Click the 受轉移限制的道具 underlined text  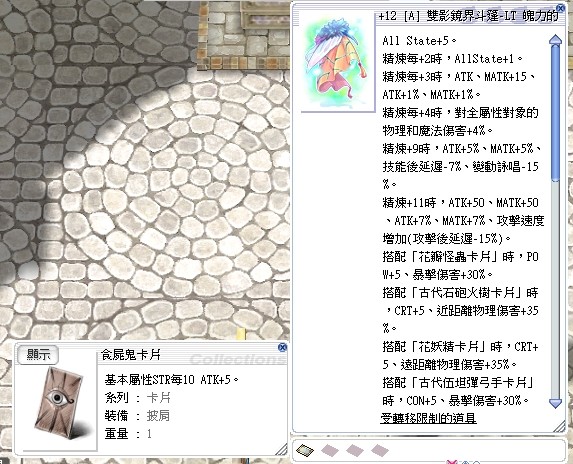coord(428,418)
